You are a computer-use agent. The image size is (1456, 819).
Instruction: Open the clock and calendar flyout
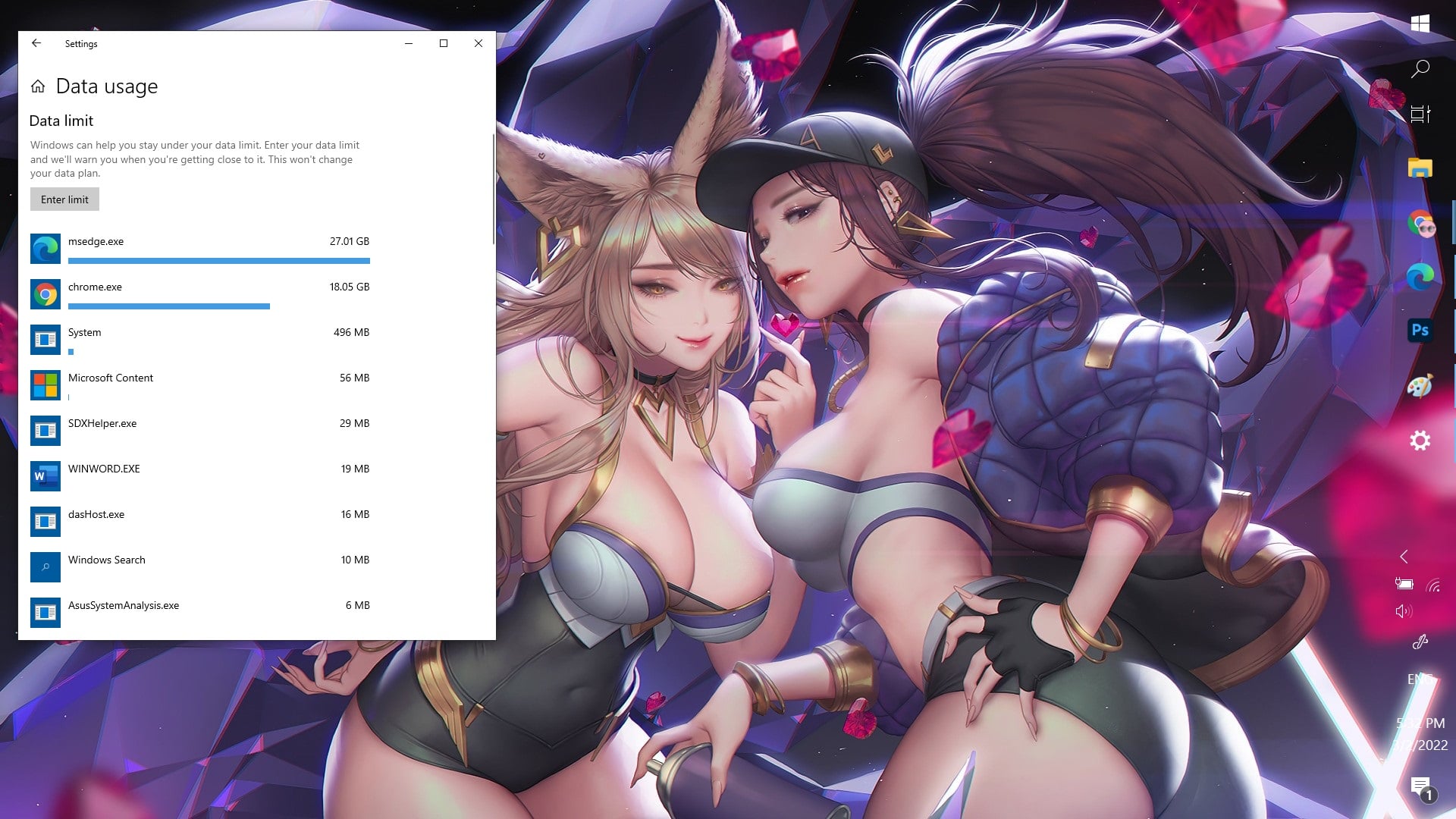click(1420, 734)
